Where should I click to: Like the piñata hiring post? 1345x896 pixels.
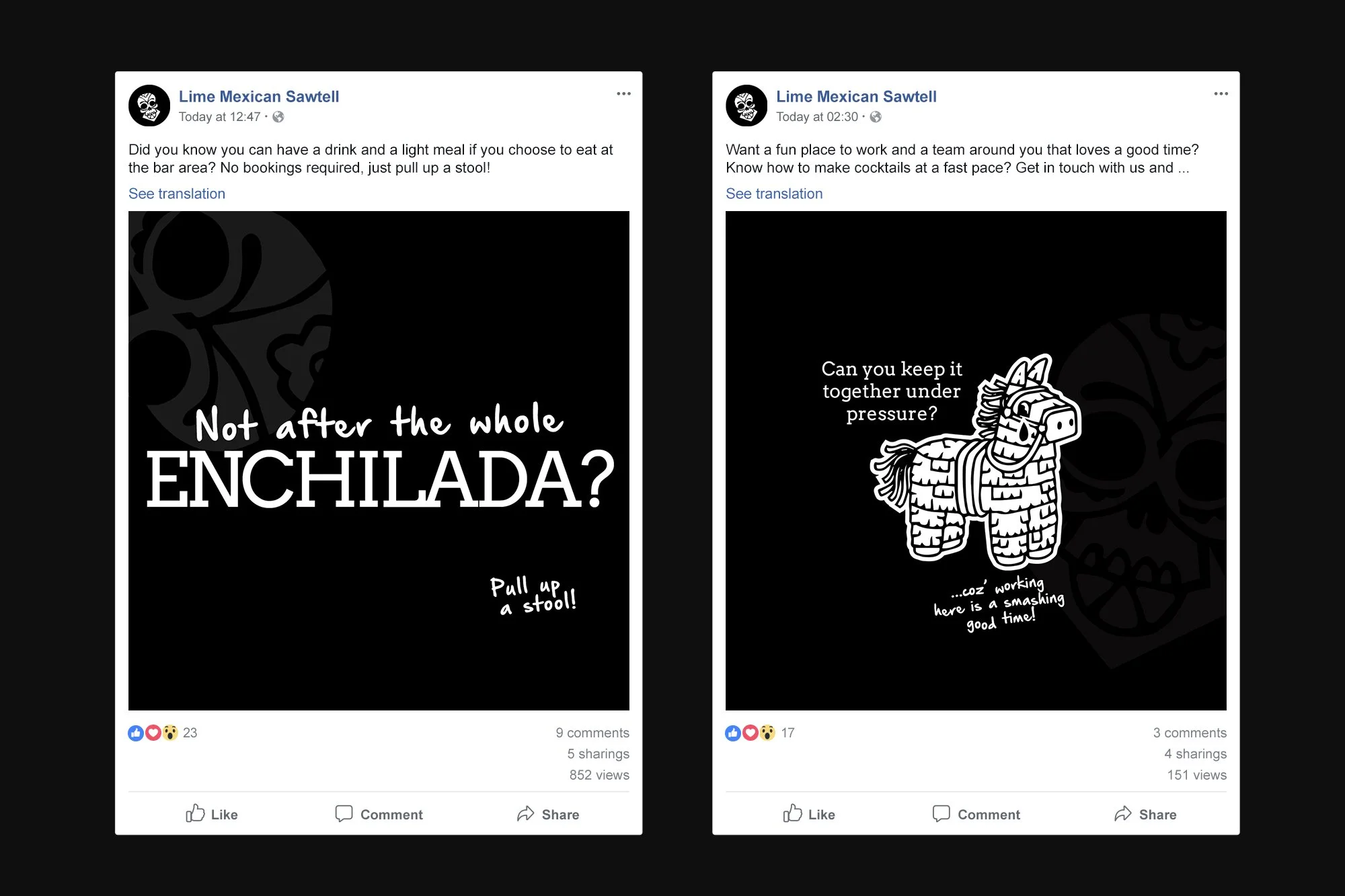coord(809,814)
